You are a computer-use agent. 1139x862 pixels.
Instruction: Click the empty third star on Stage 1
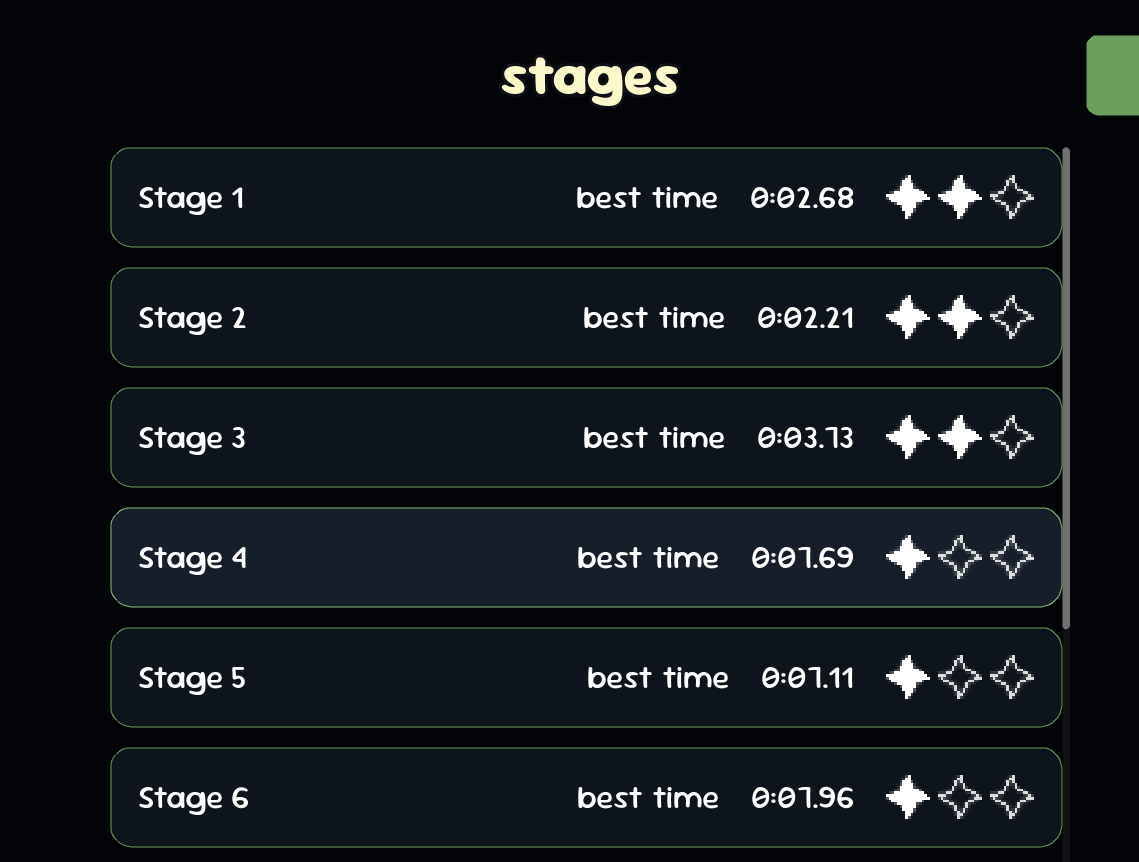coord(1012,198)
